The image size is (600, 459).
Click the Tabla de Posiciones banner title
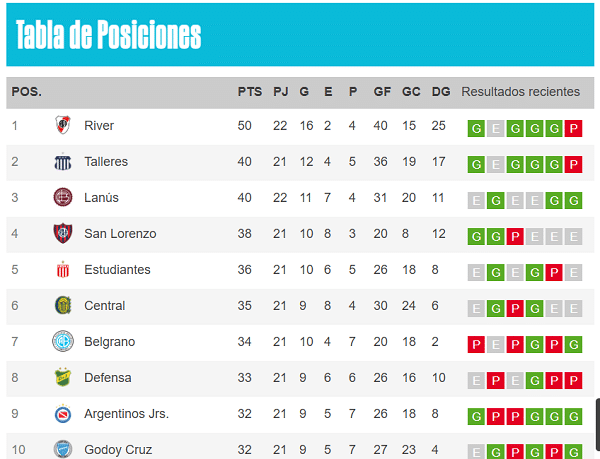(108, 34)
